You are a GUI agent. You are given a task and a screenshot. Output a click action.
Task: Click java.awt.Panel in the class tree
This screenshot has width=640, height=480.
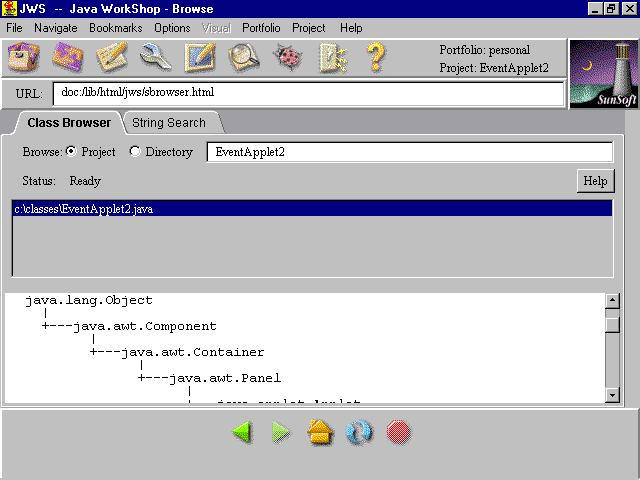click(x=225, y=378)
